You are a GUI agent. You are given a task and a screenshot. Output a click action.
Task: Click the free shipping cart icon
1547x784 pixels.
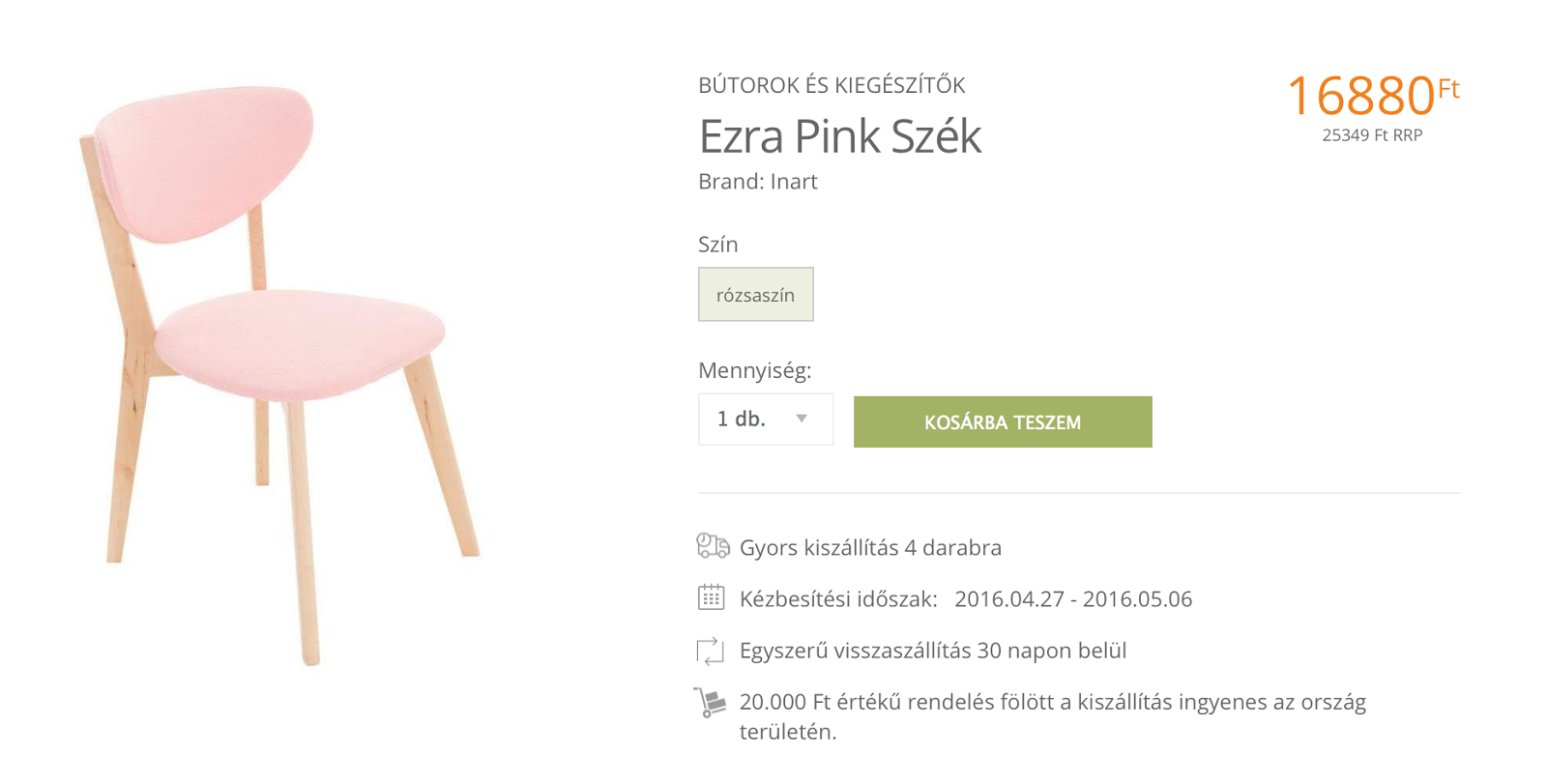710,702
